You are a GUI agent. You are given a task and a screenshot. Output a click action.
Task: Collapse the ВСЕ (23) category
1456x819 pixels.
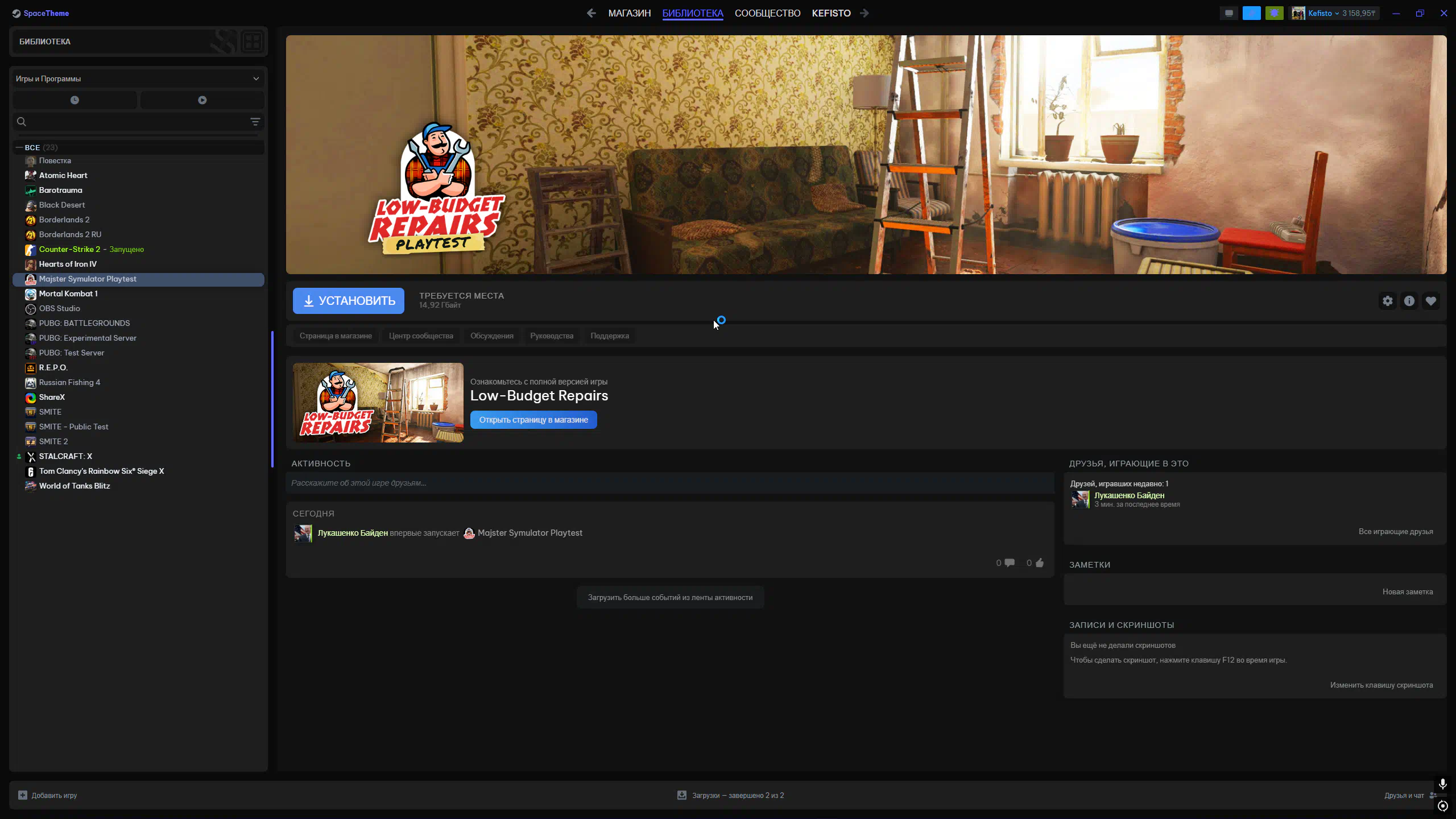(19, 147)
